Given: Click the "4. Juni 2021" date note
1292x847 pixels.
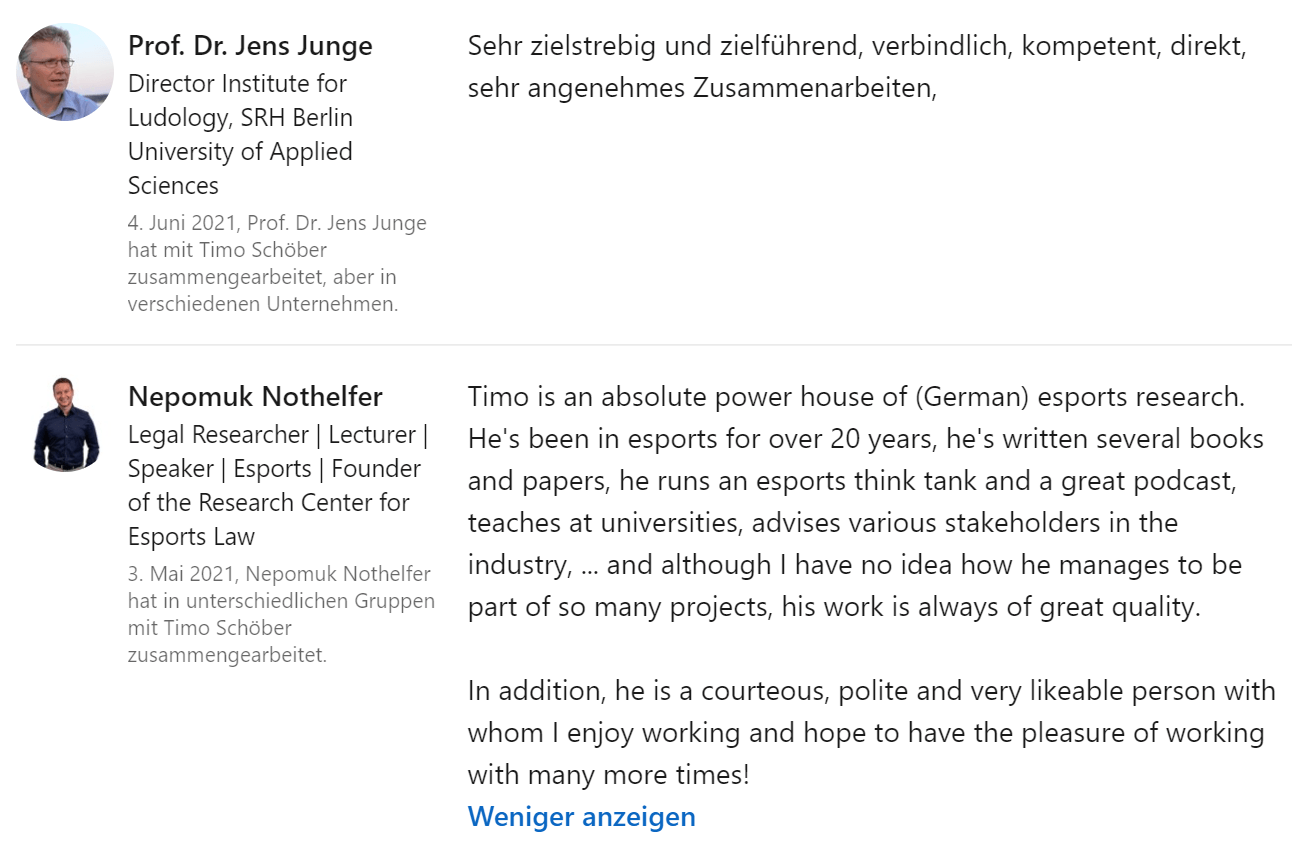Looking at the screenshot, I should tap(182, 223).
